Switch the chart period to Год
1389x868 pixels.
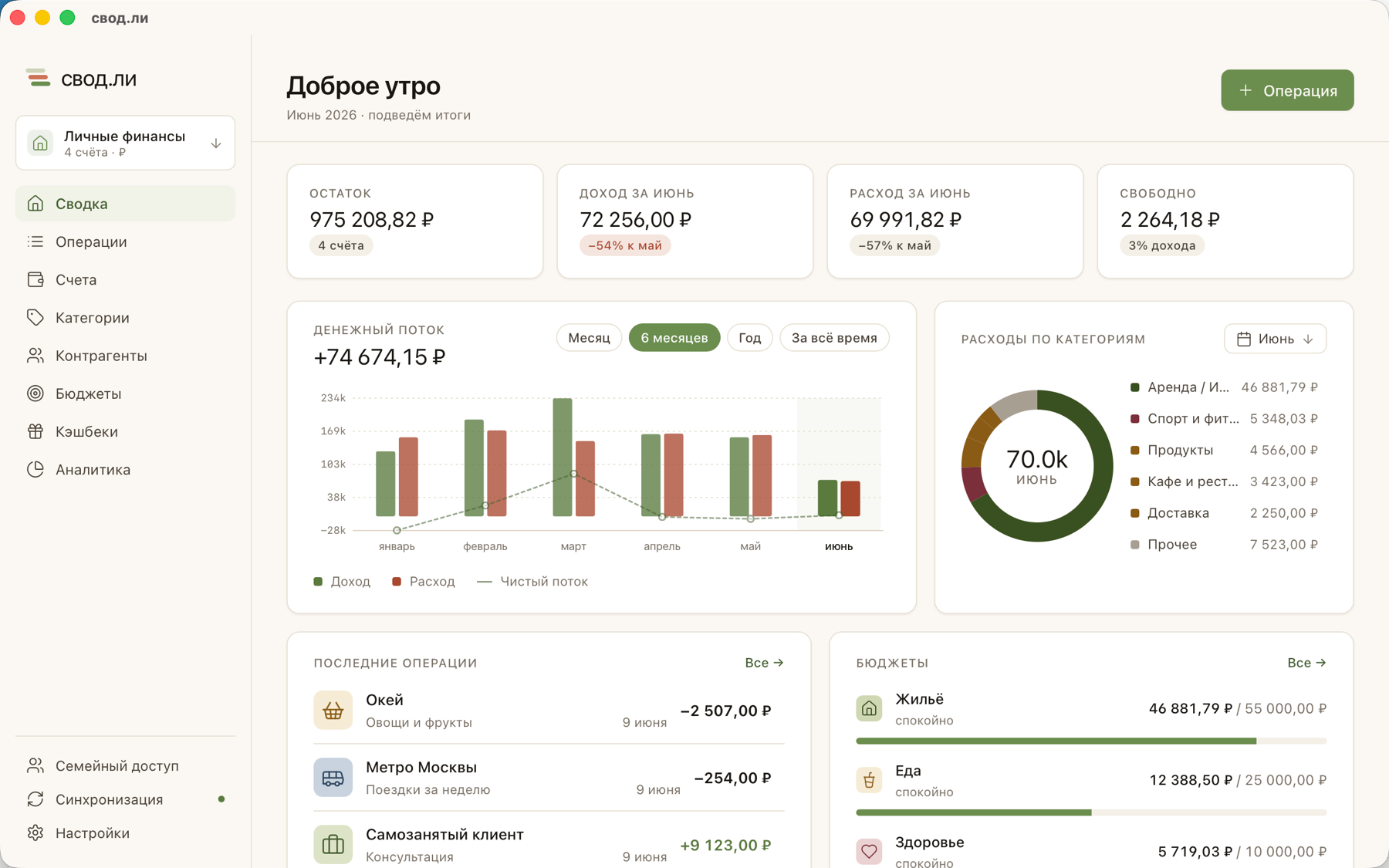pyautogui.click(x=750, y=338)
